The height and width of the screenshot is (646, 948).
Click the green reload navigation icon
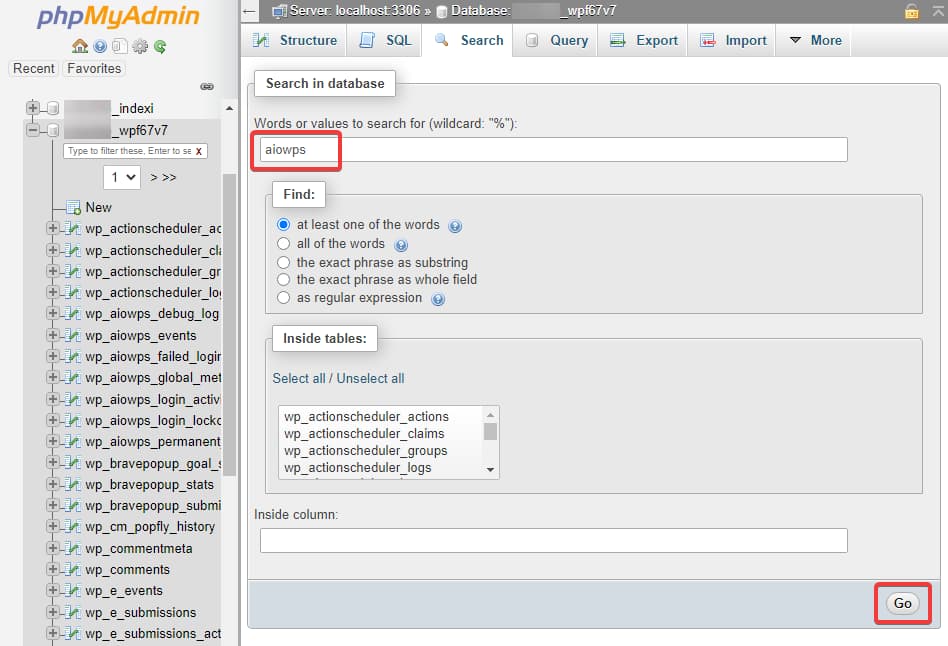pyautogui.click(x=160, y=46)
